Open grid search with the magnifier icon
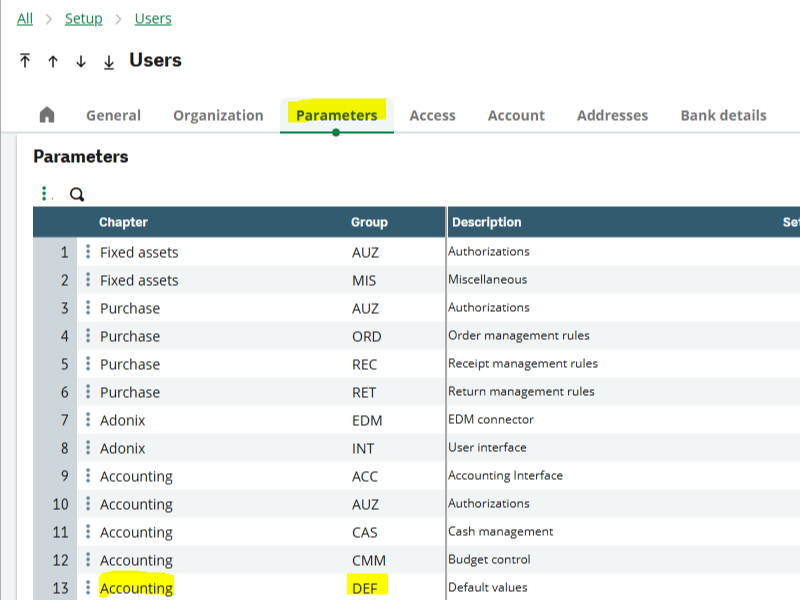The height and width of the screenshot is (601, 800). click(77, 193)
